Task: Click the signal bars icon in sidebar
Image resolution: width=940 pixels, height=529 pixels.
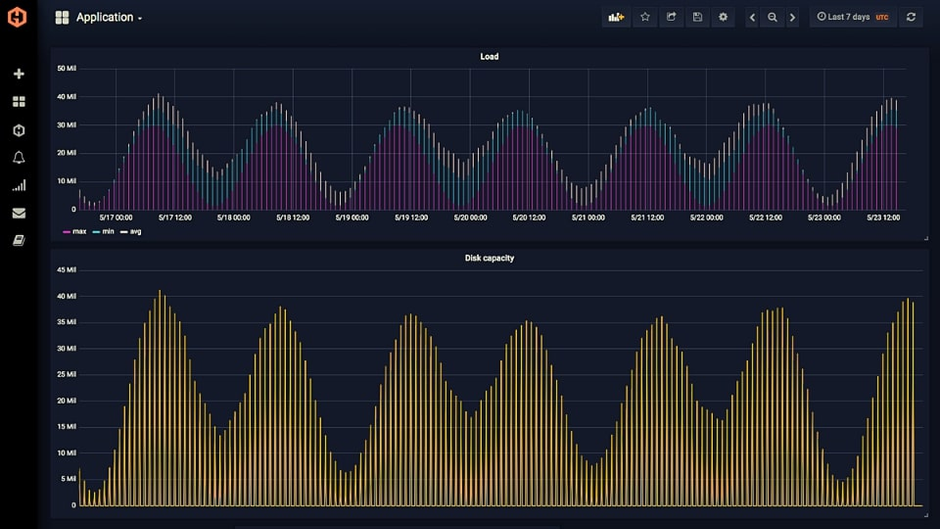Action: pyautogui.click(x=18, y=185)
